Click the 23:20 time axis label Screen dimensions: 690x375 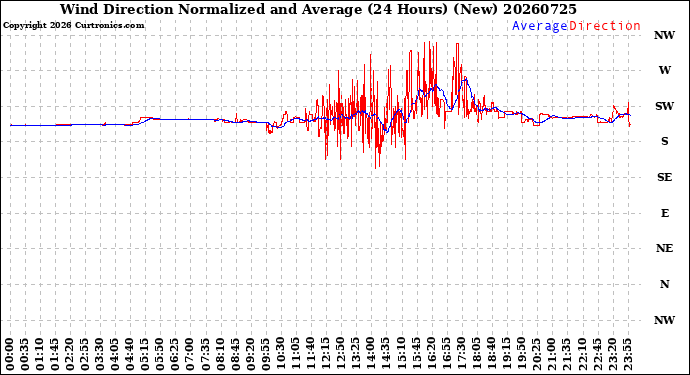pos(612,354)
